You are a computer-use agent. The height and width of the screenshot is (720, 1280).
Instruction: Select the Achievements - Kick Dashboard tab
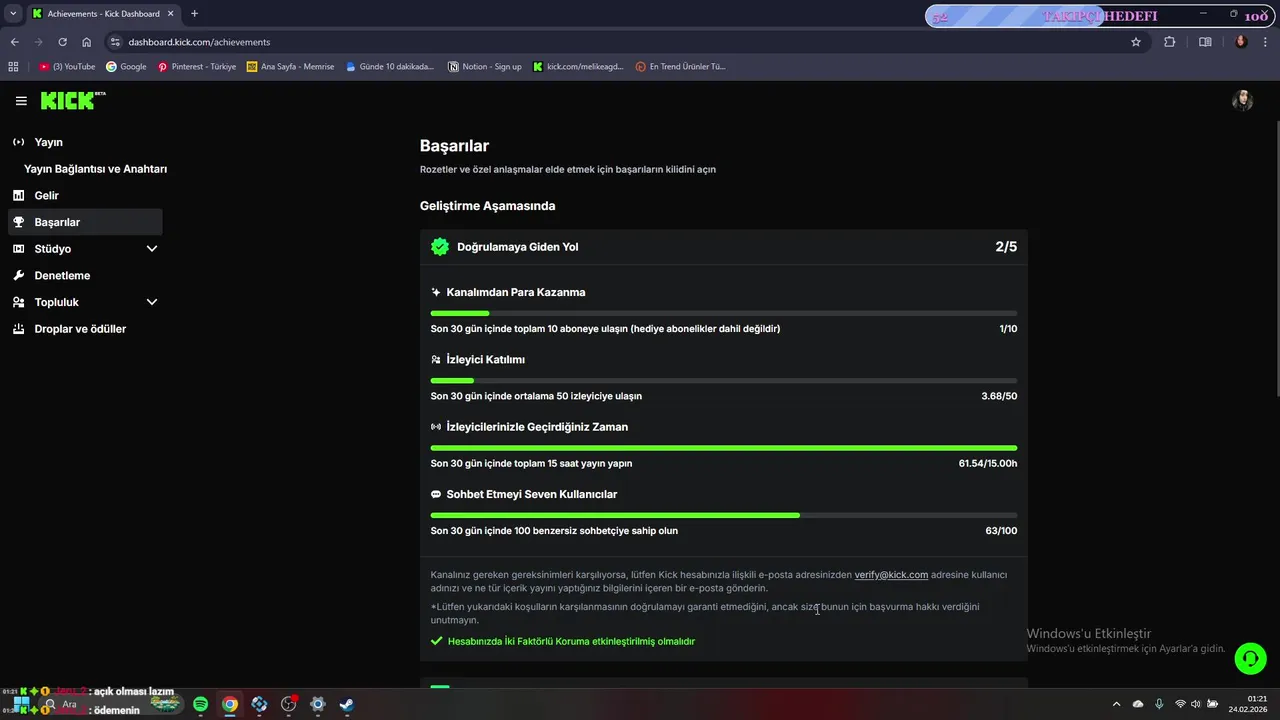[102, 14]
